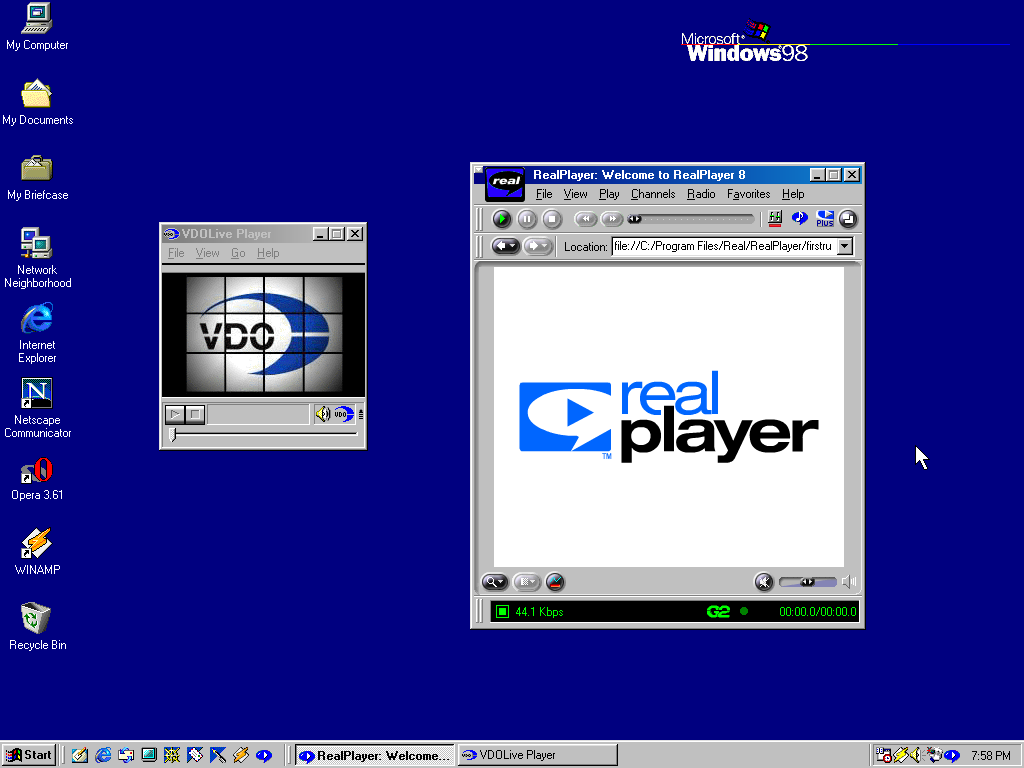This screenshot has width=1024, height=768.
Task: Click the 7:58 PM taskbar clock
Action: click(991, 756)
